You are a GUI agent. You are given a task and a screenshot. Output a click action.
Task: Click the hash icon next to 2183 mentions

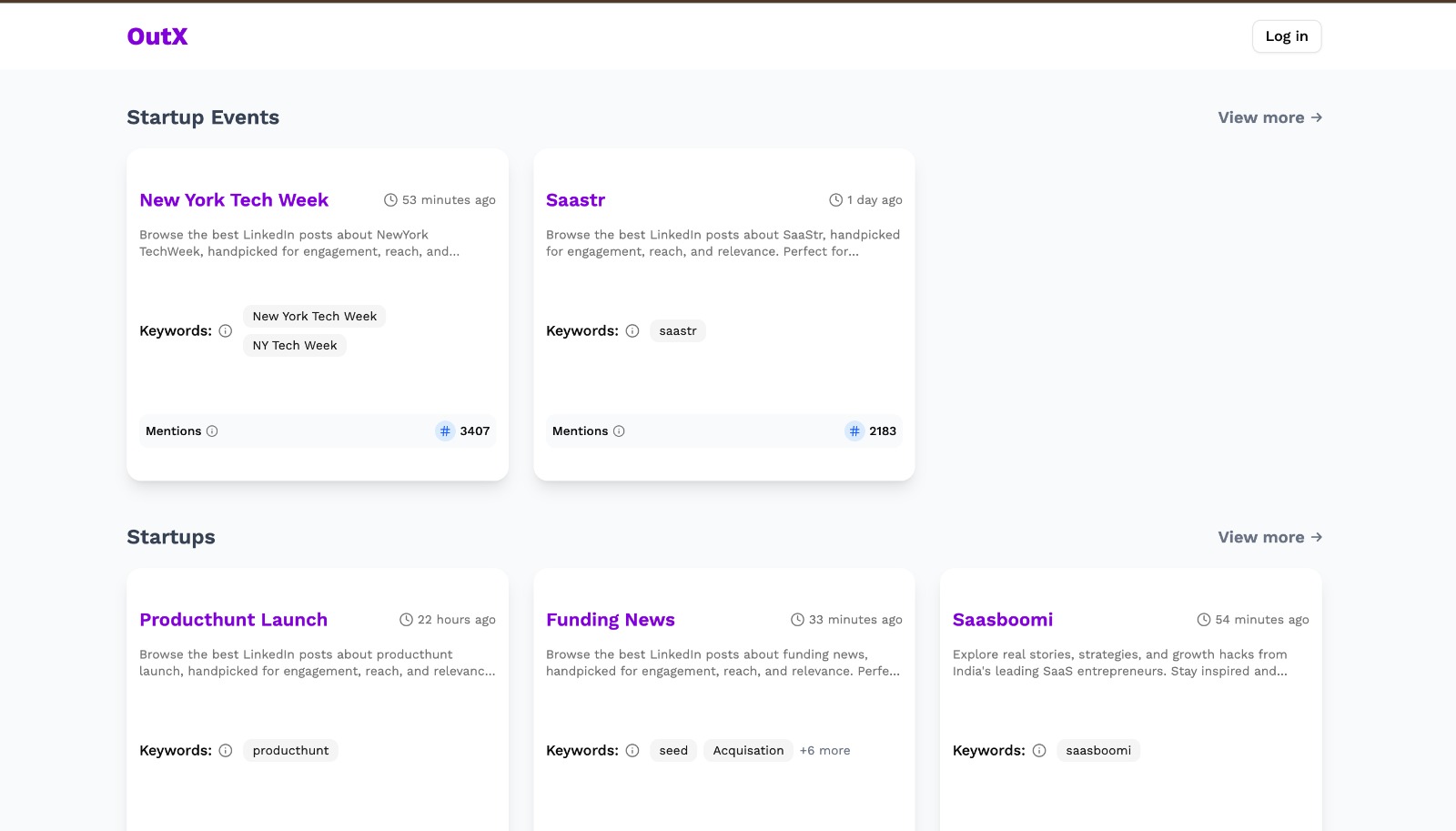pos(854,431)
